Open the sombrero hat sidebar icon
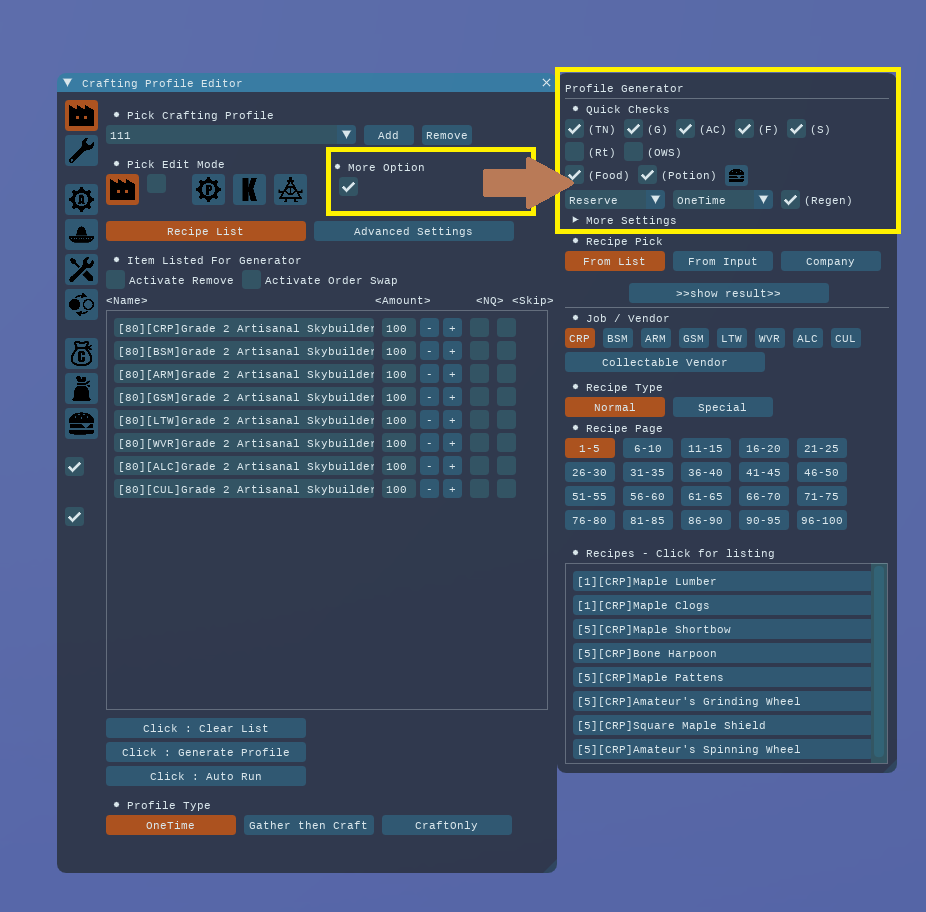Image resolution: width=926 pixels, height=912 pixels. 81,234
